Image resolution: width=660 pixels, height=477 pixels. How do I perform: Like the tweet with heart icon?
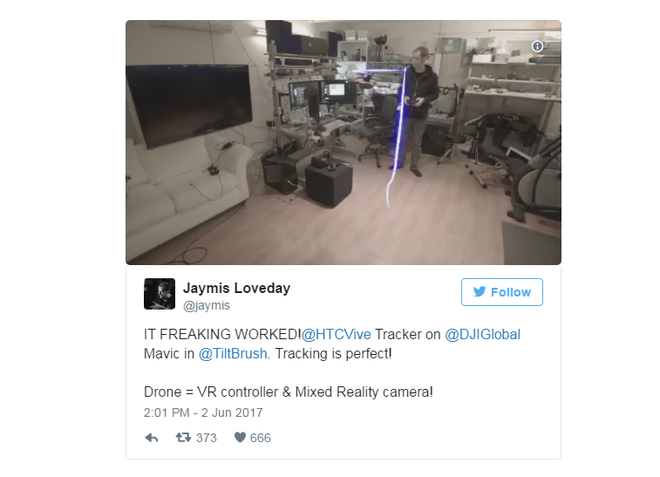240,437
